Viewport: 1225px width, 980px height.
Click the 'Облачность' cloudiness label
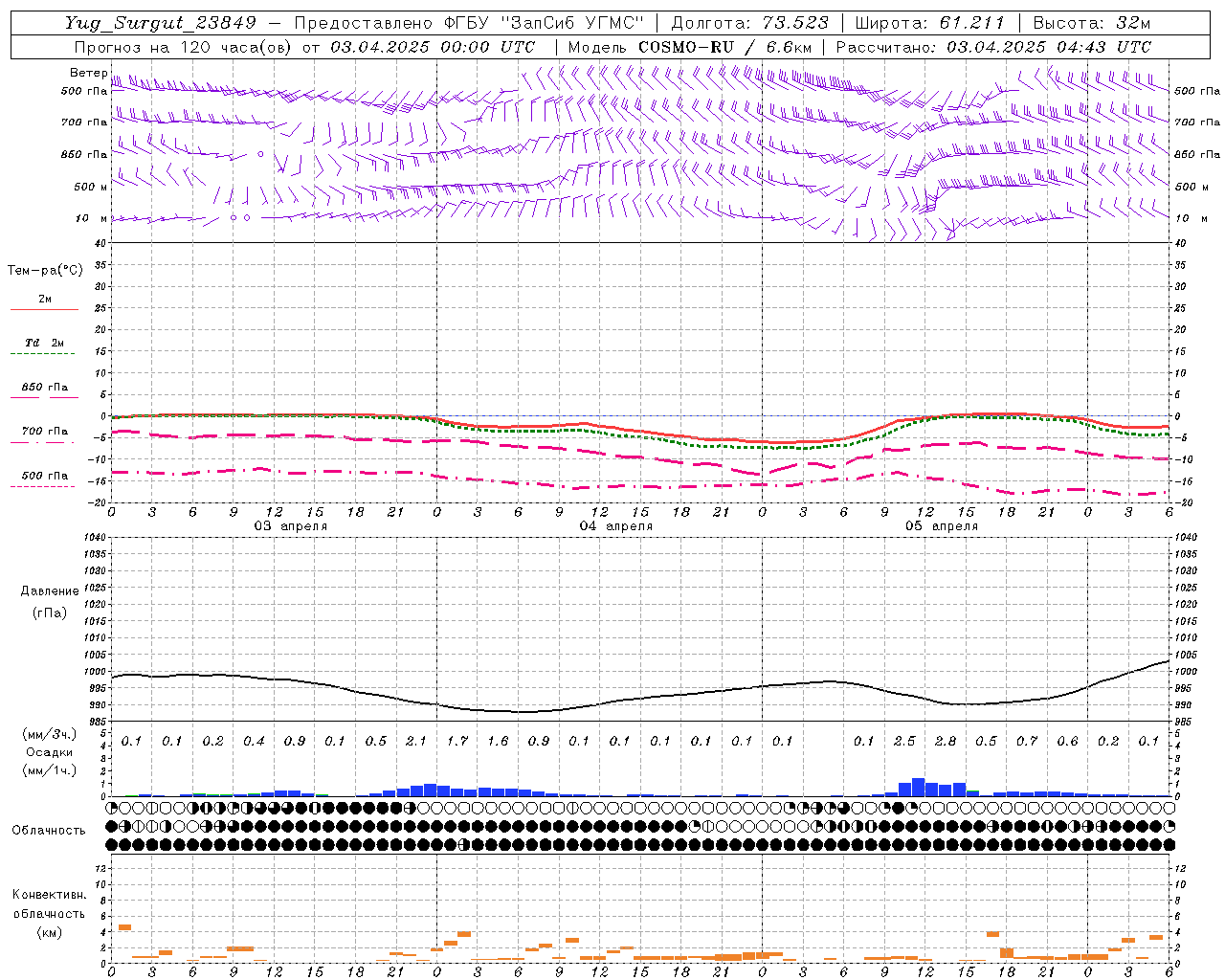point(49,831)
